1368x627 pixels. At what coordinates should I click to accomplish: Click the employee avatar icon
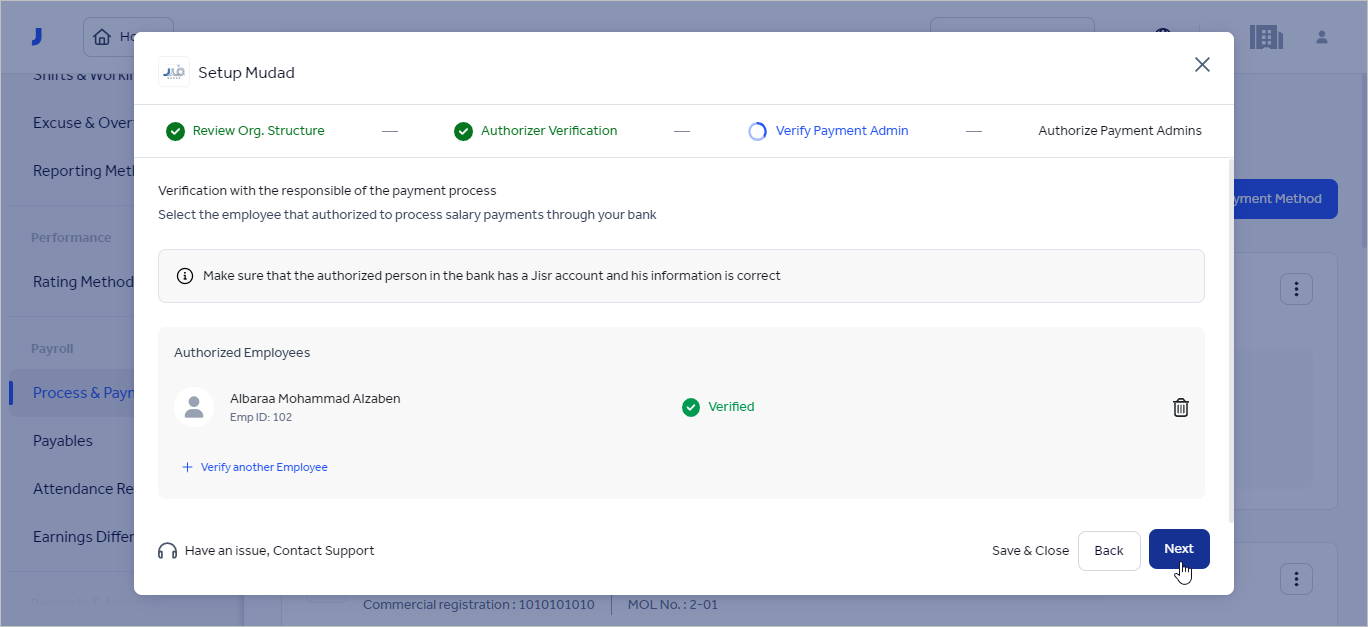(194, 407)
